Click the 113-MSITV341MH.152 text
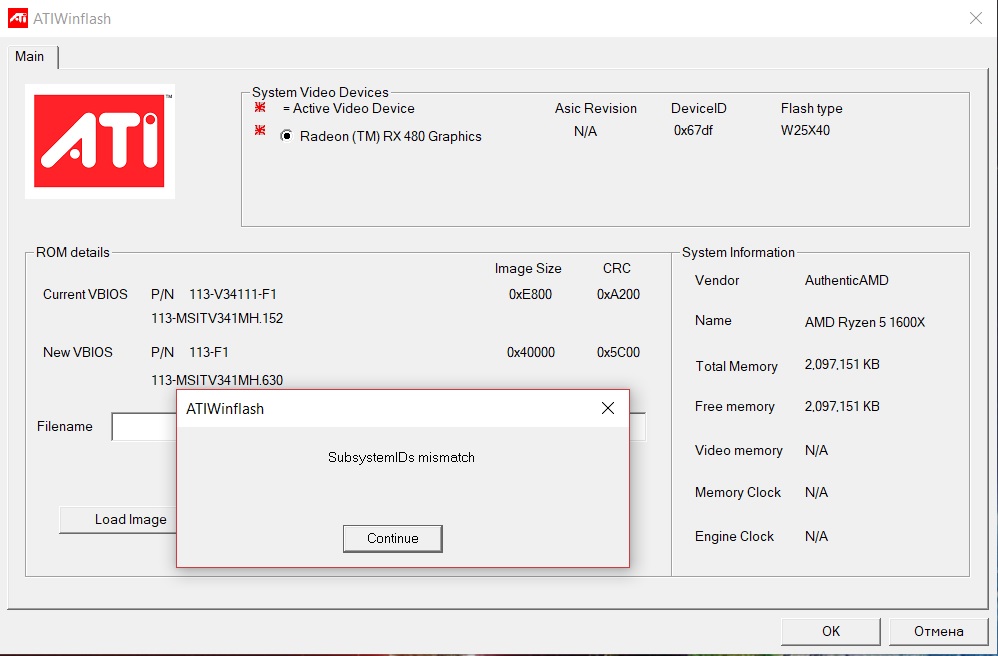This screenshot has height=656, width=998. tap(217, 318)
